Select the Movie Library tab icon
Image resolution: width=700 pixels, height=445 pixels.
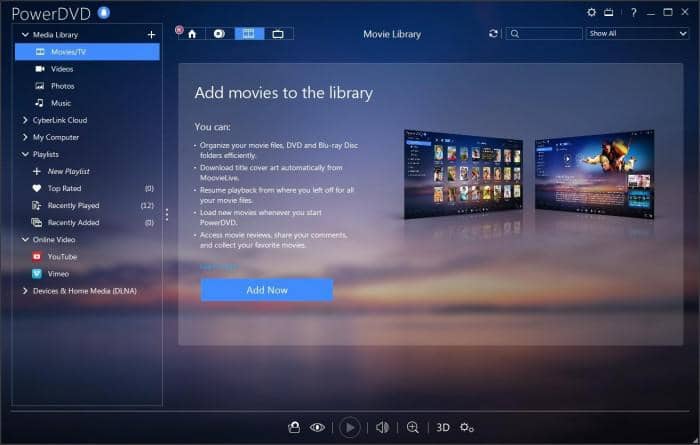tap(249, 34)
